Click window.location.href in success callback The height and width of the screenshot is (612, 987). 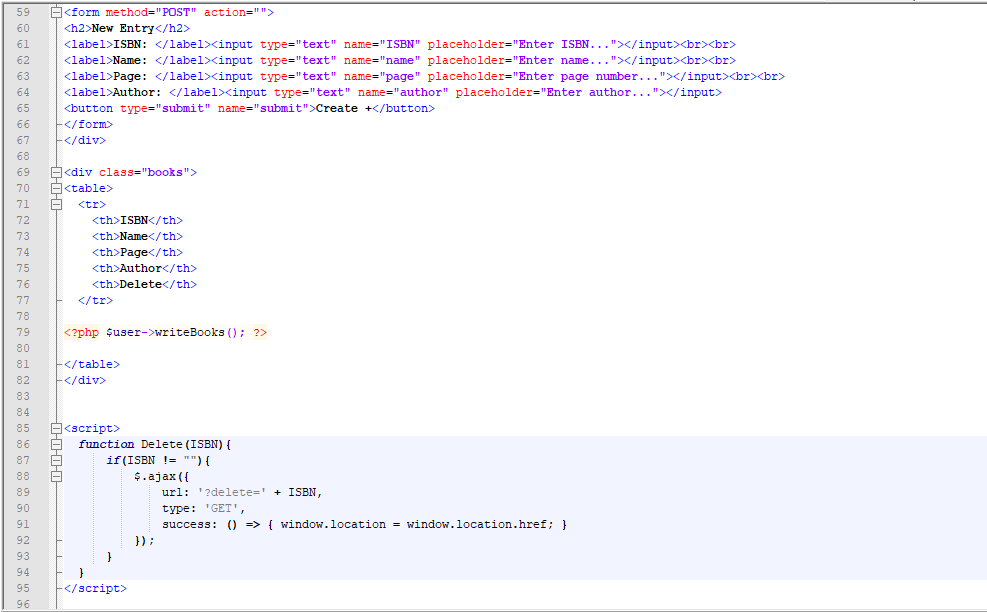pyautogui.click(x=477, y=524)
